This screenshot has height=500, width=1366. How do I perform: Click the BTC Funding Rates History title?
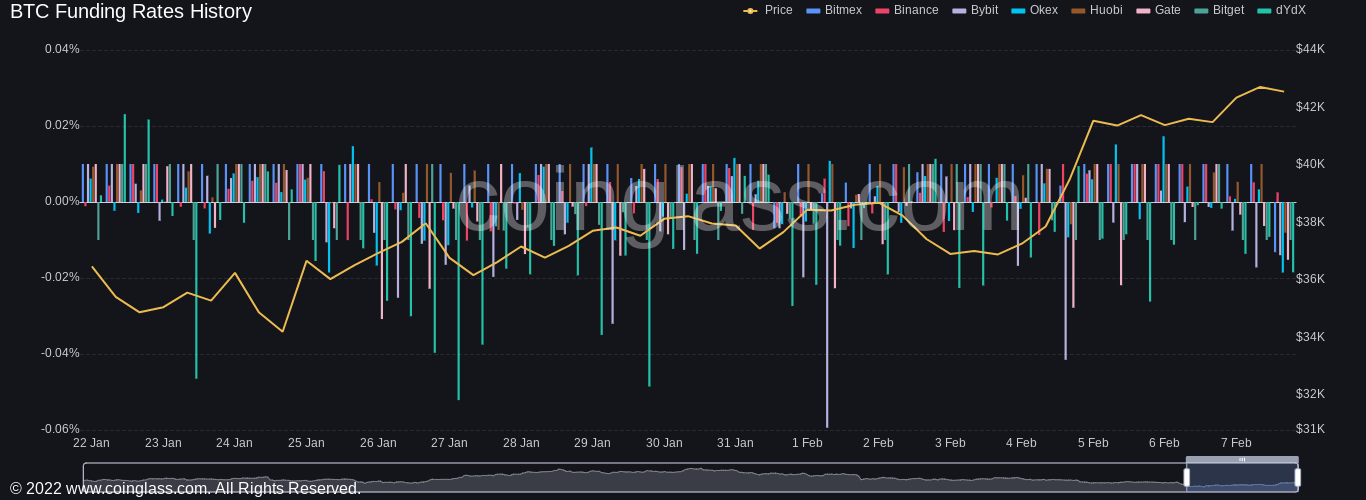tap(131, 12)
